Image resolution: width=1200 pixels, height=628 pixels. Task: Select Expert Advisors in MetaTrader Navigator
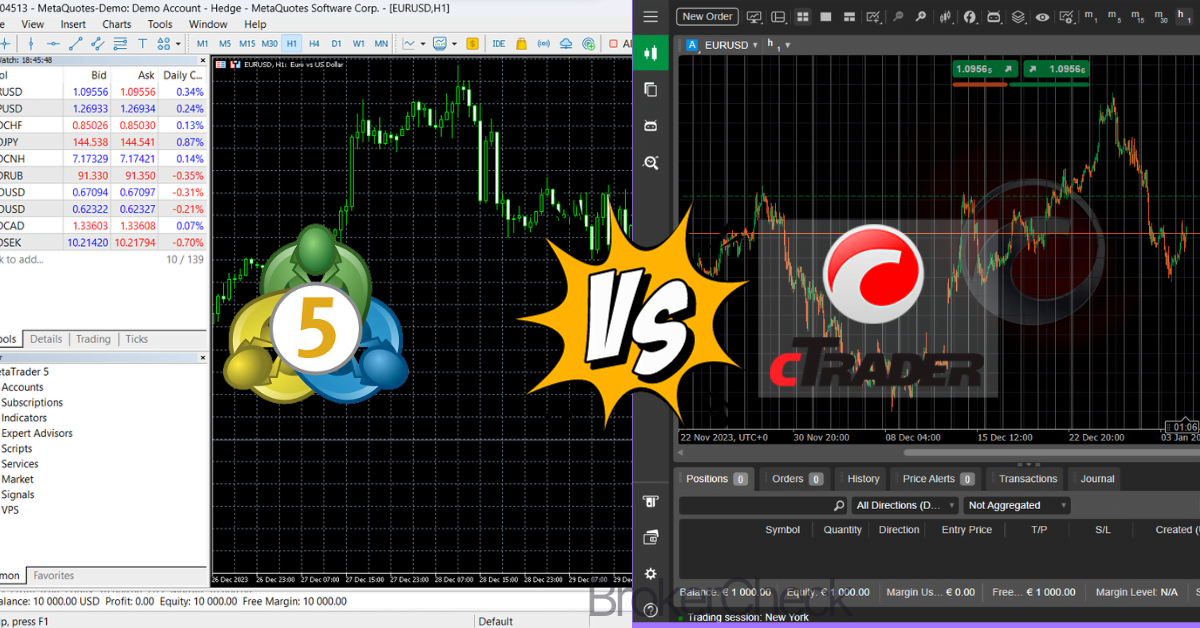38,433
